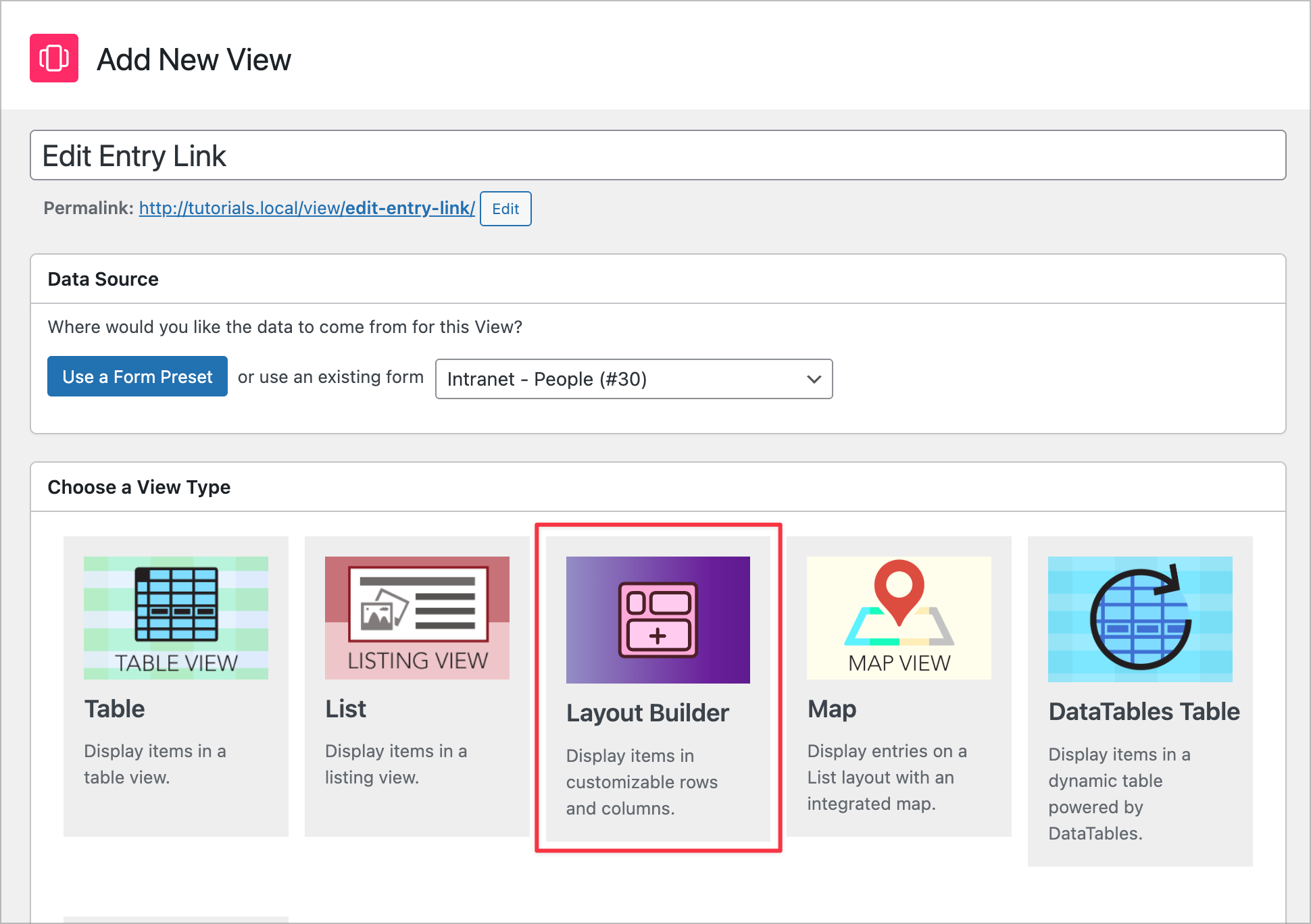Select the Table view type thumbnail
Viewport: 1311px width, 924px height.
pos(176,618)
